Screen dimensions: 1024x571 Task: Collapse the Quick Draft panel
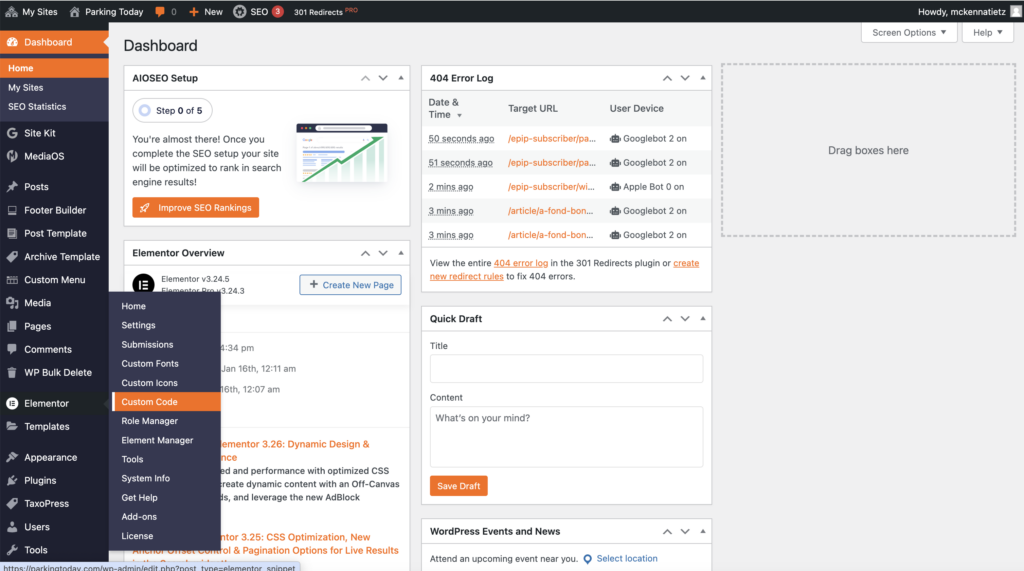(703, 319)
